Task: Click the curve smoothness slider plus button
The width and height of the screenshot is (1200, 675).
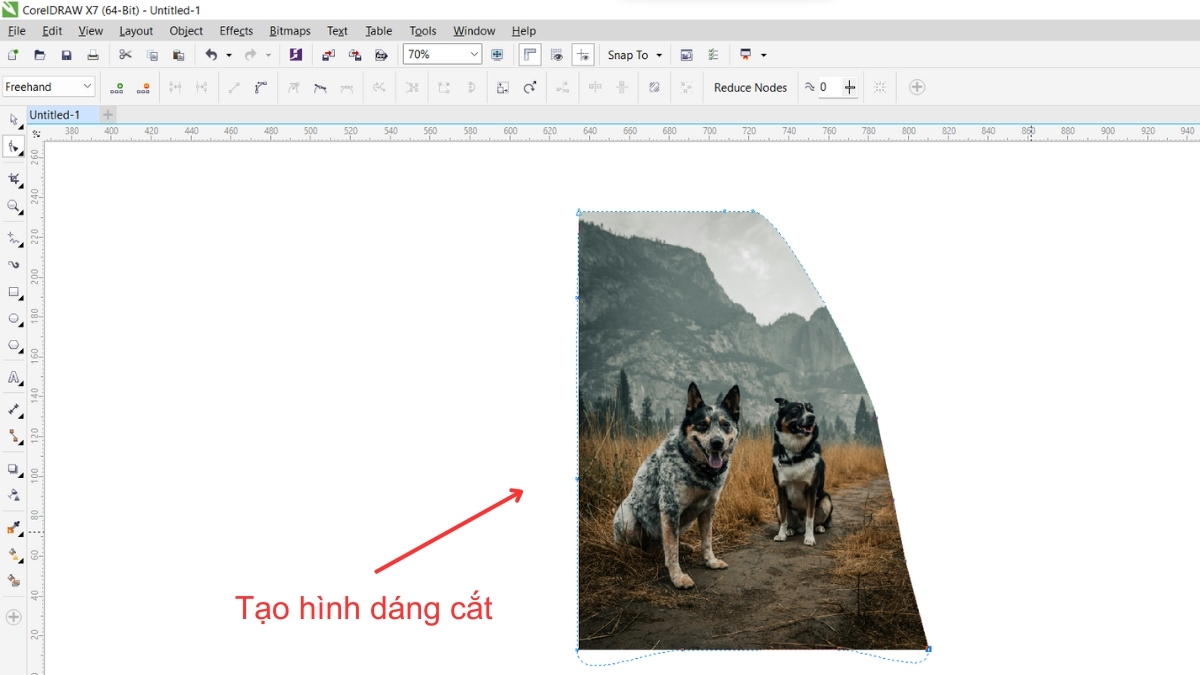Action: click(x=849, y=87)
